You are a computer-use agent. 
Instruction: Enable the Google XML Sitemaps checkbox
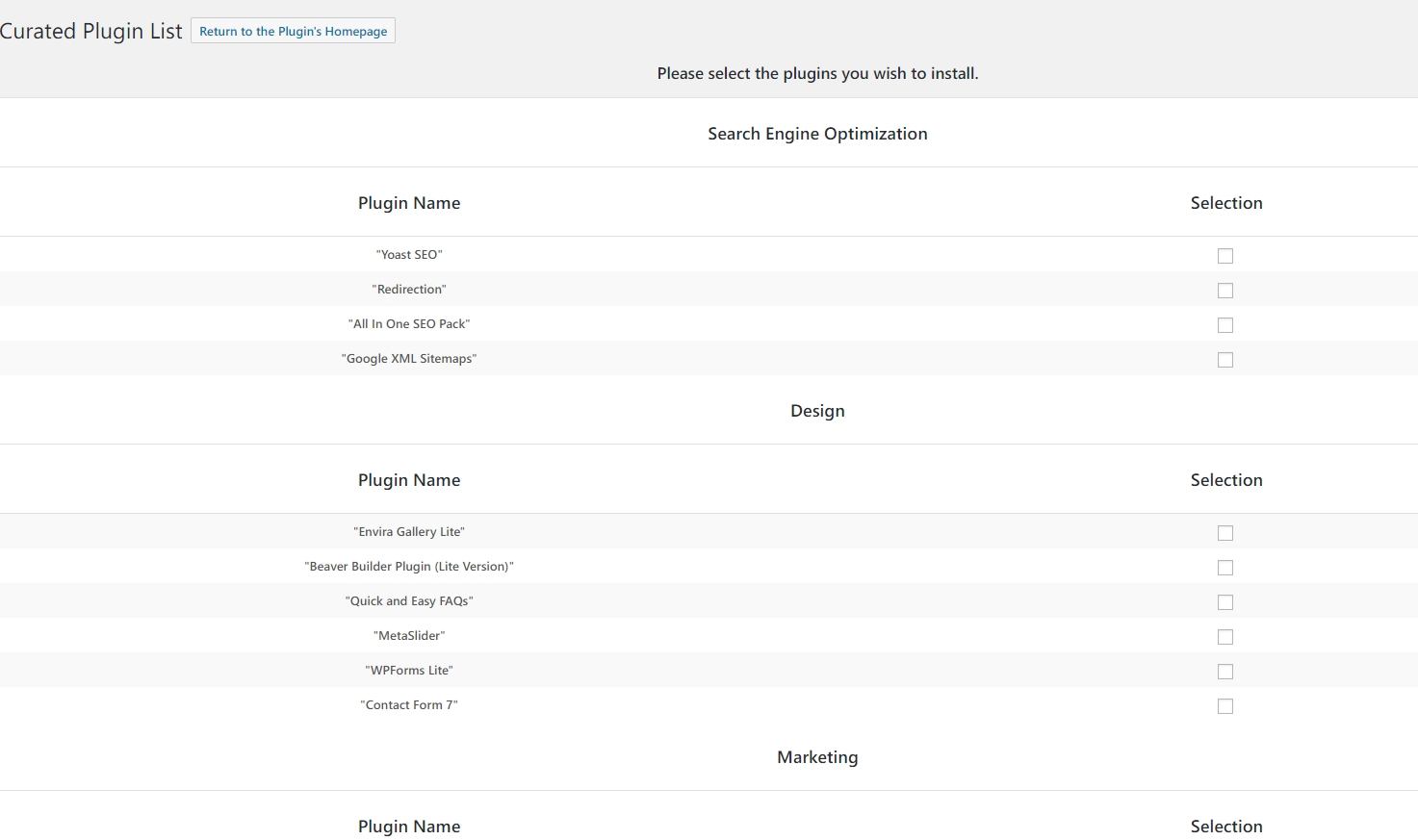click(x=1225, y=360)
